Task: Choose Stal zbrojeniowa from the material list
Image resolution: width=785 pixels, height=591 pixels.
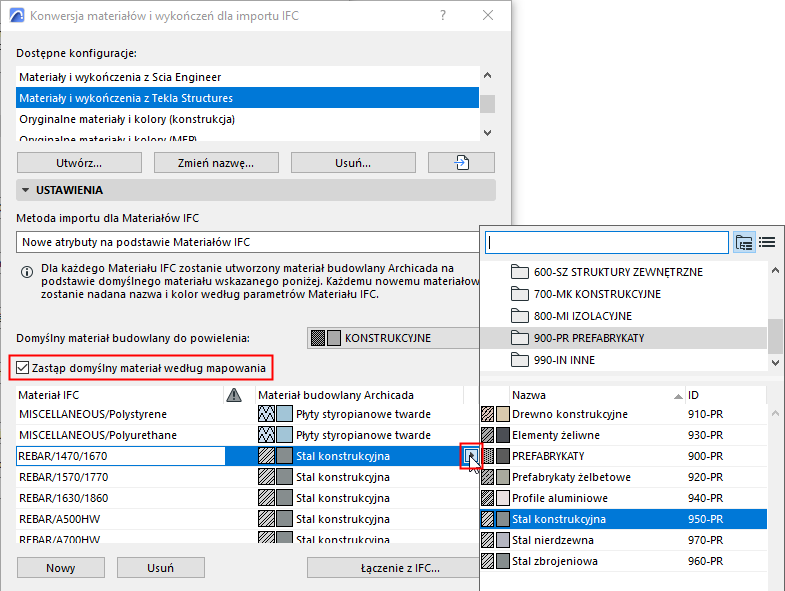Action: (624, 561)
